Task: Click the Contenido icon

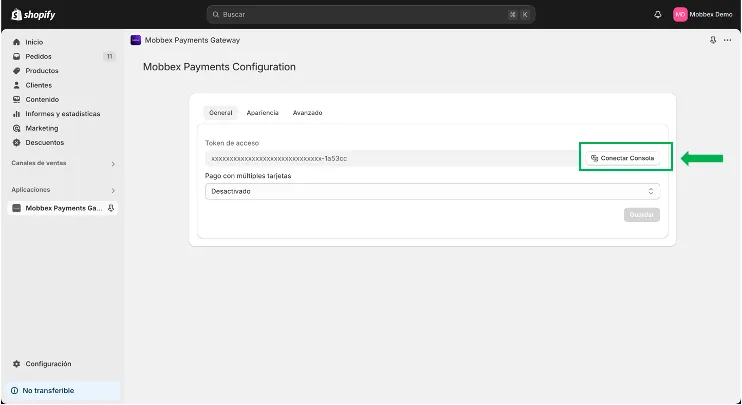Action: click(x=17, y=99)
